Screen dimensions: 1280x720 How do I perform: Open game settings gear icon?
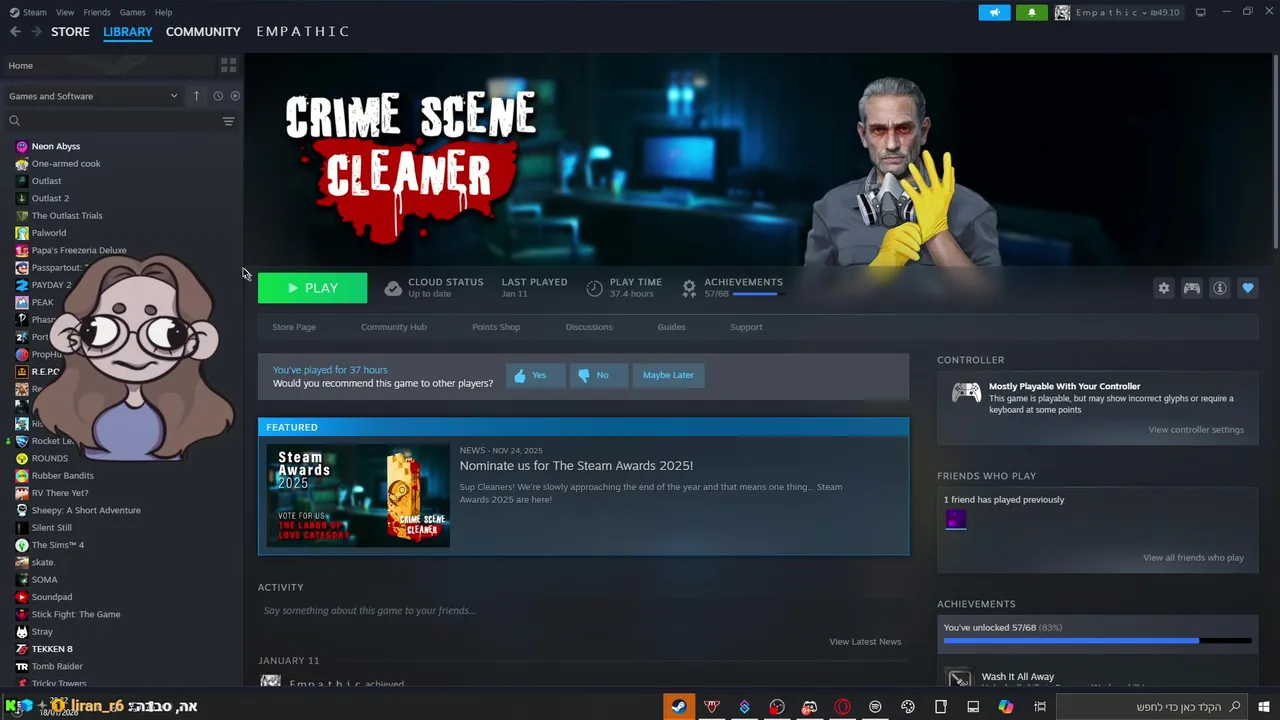(1164, 288)
